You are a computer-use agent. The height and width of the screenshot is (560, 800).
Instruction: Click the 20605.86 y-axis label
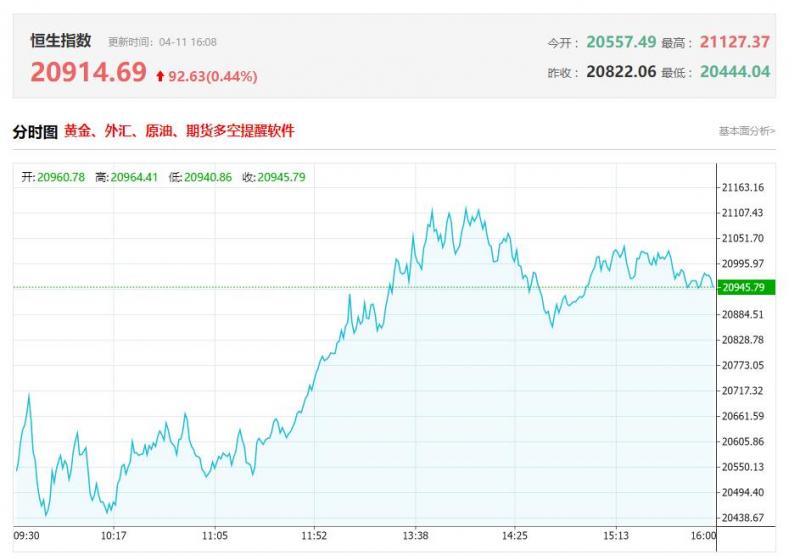(x=743, y=442)
